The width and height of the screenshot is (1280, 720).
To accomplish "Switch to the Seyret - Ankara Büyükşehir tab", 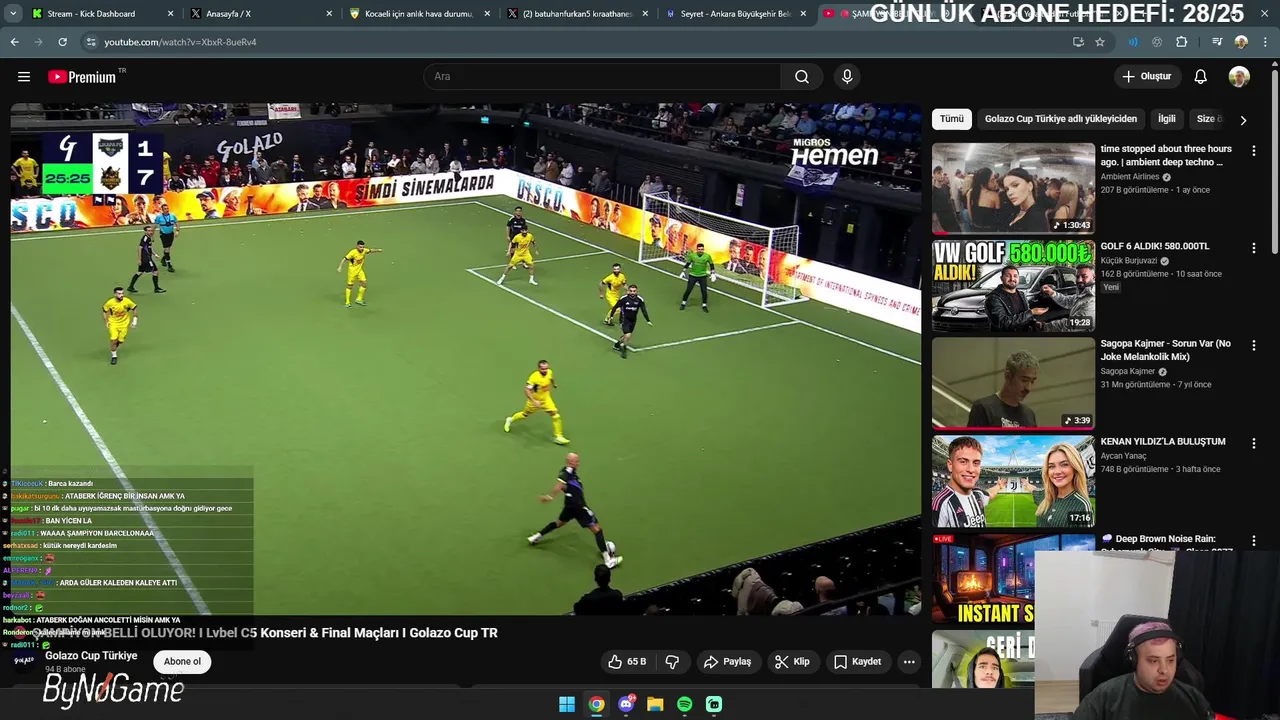I will click(735, 14).
